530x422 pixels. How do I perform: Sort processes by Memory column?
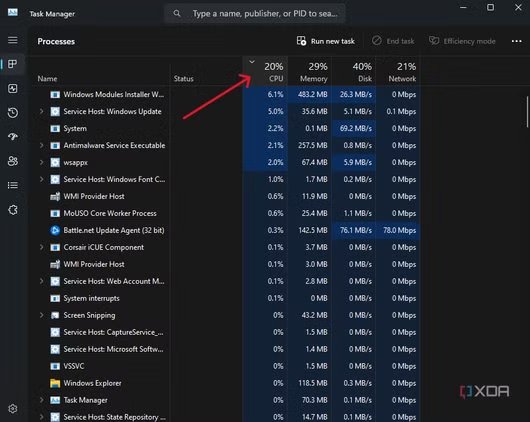coord(310,72)
